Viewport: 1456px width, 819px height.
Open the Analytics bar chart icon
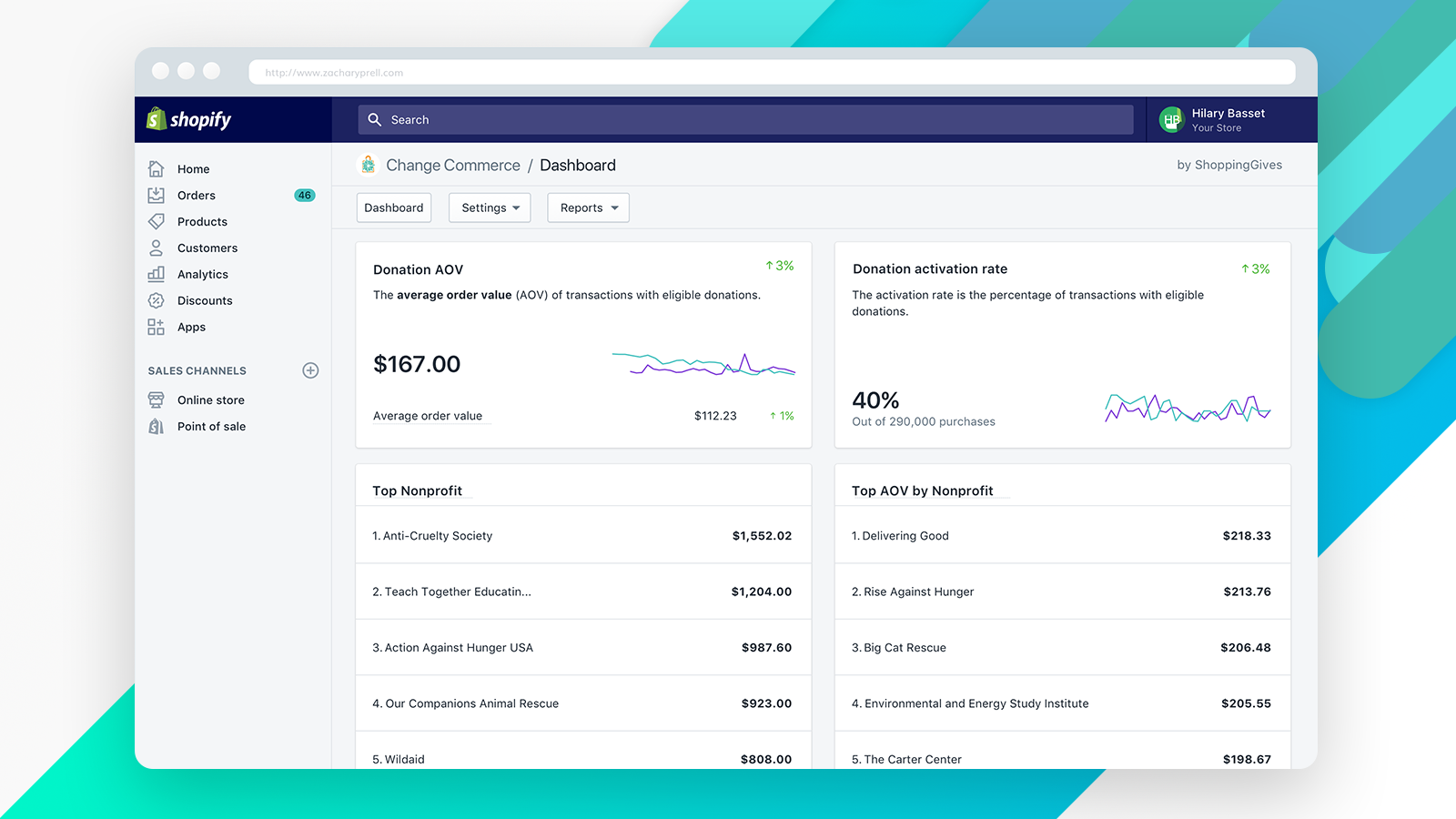click(157, 274)
